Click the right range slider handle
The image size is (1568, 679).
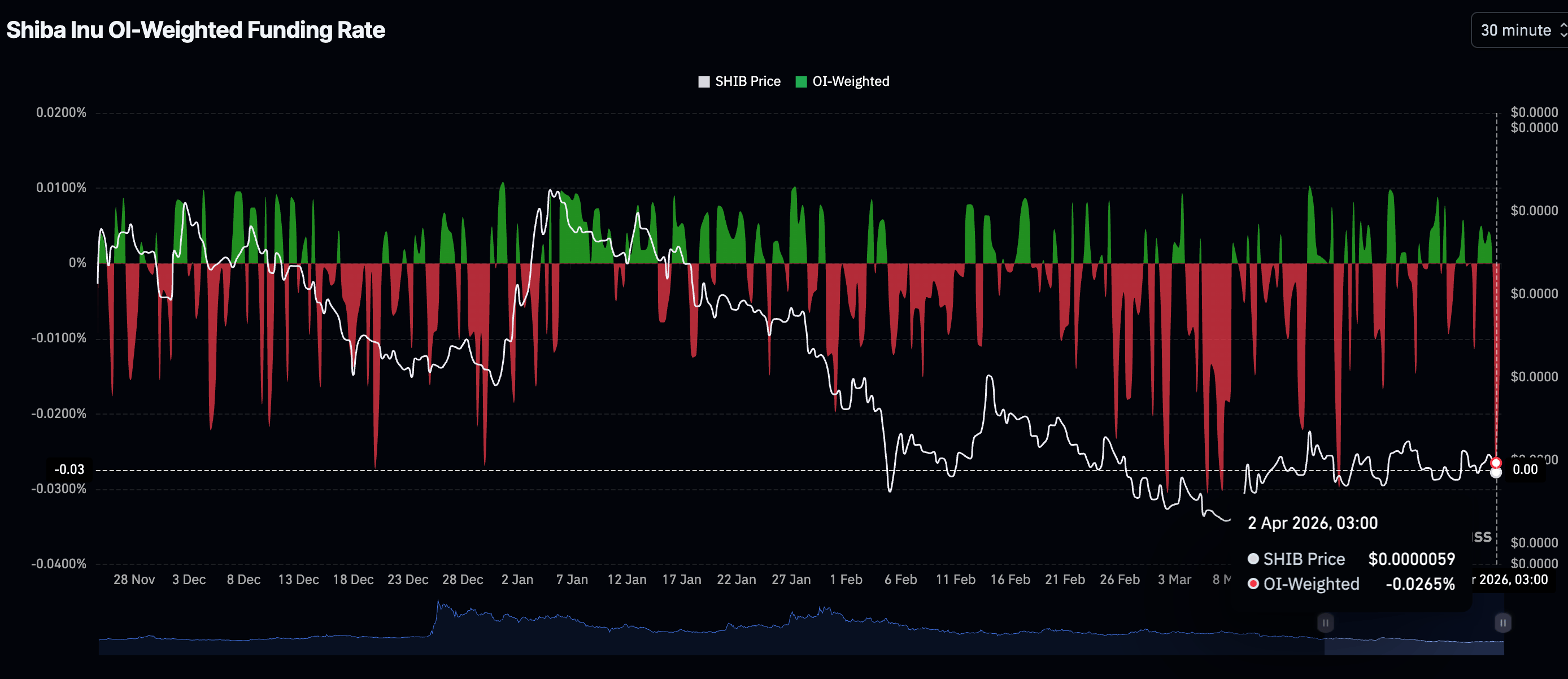[x=1502, y=623]
